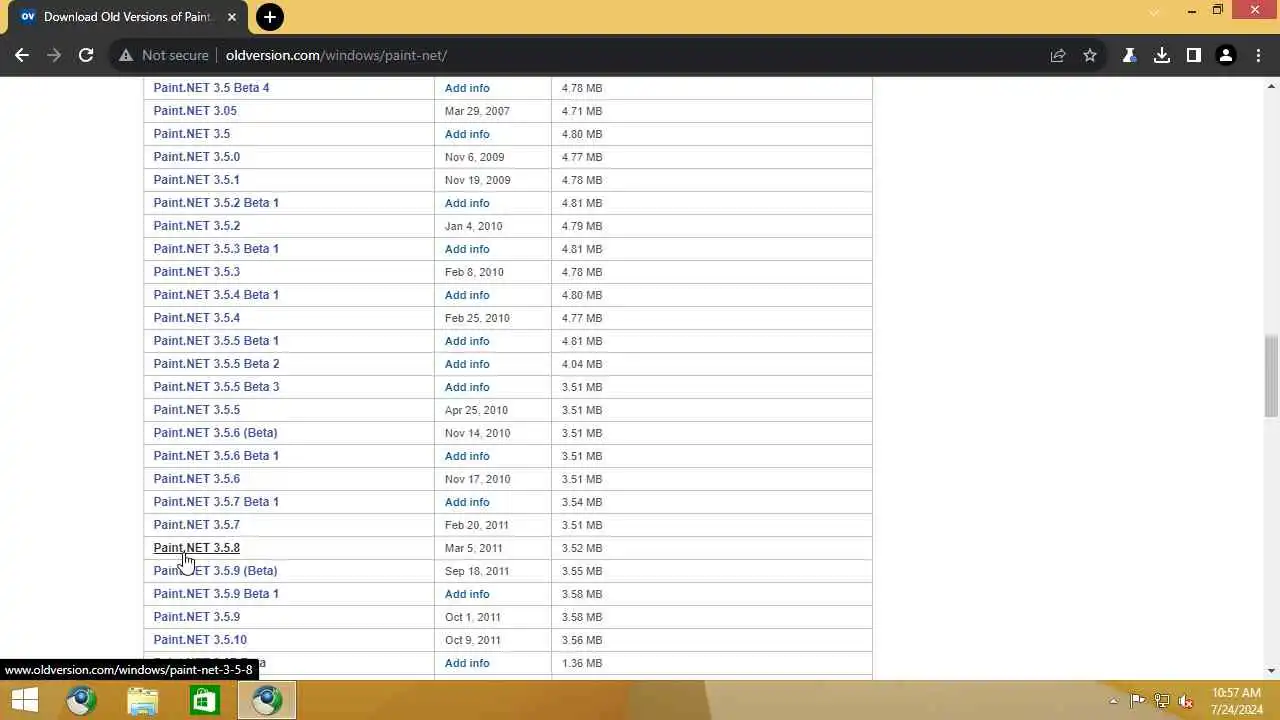Open the Paint.NET 3.5.9 link

(196, 617)
